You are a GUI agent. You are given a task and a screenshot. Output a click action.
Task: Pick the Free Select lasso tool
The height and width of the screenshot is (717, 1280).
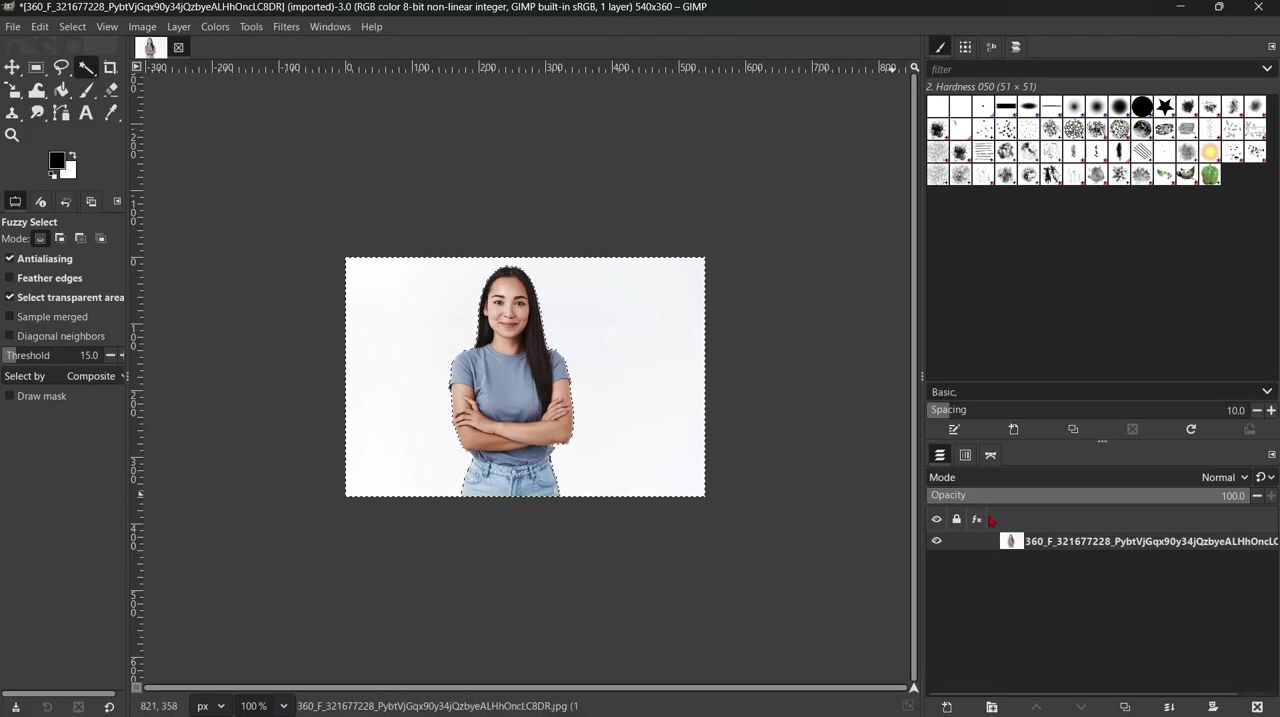(61, 68)
